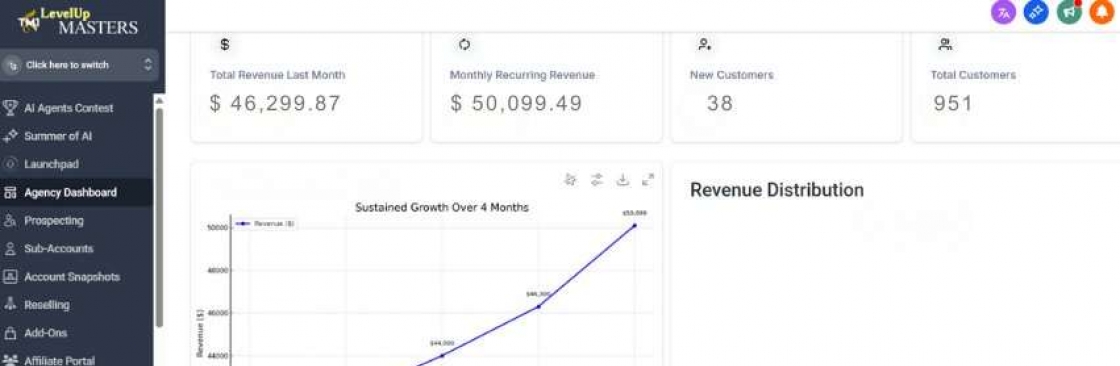Download the Sustained Growth chart
The height and width of the screenshot is (366, 1120).
pyautogui.click(x=622, y=179)
